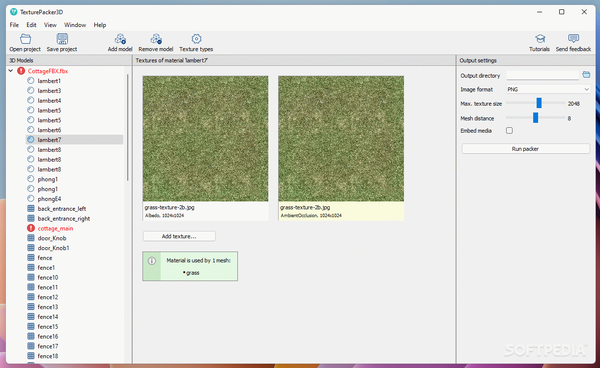
Task: Open the File menu
Action: point(14,25)
